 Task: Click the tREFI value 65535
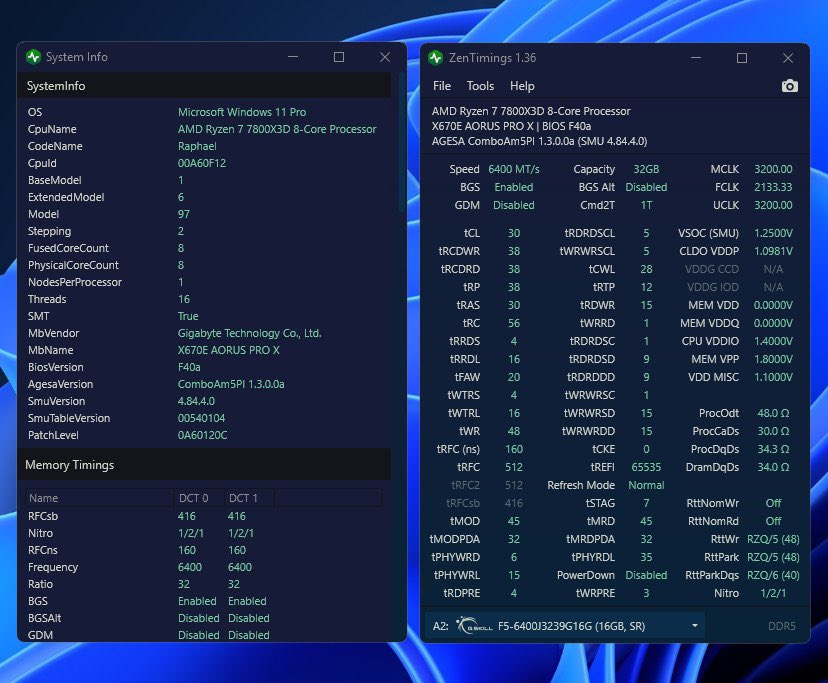click(x=646, y=467)
